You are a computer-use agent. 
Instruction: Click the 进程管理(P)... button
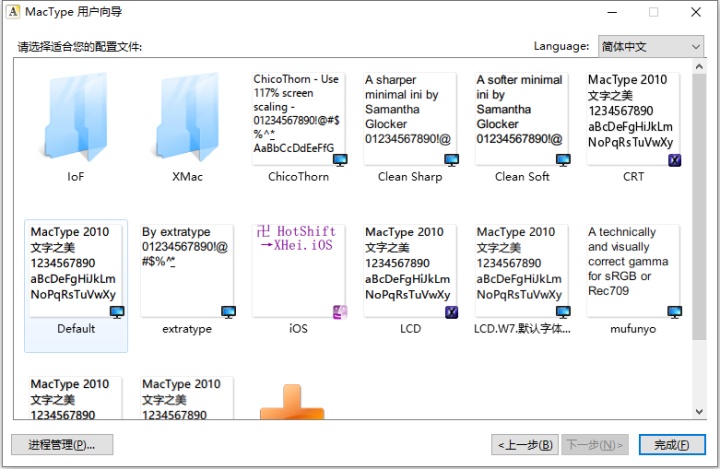click(x=62, y=445)
